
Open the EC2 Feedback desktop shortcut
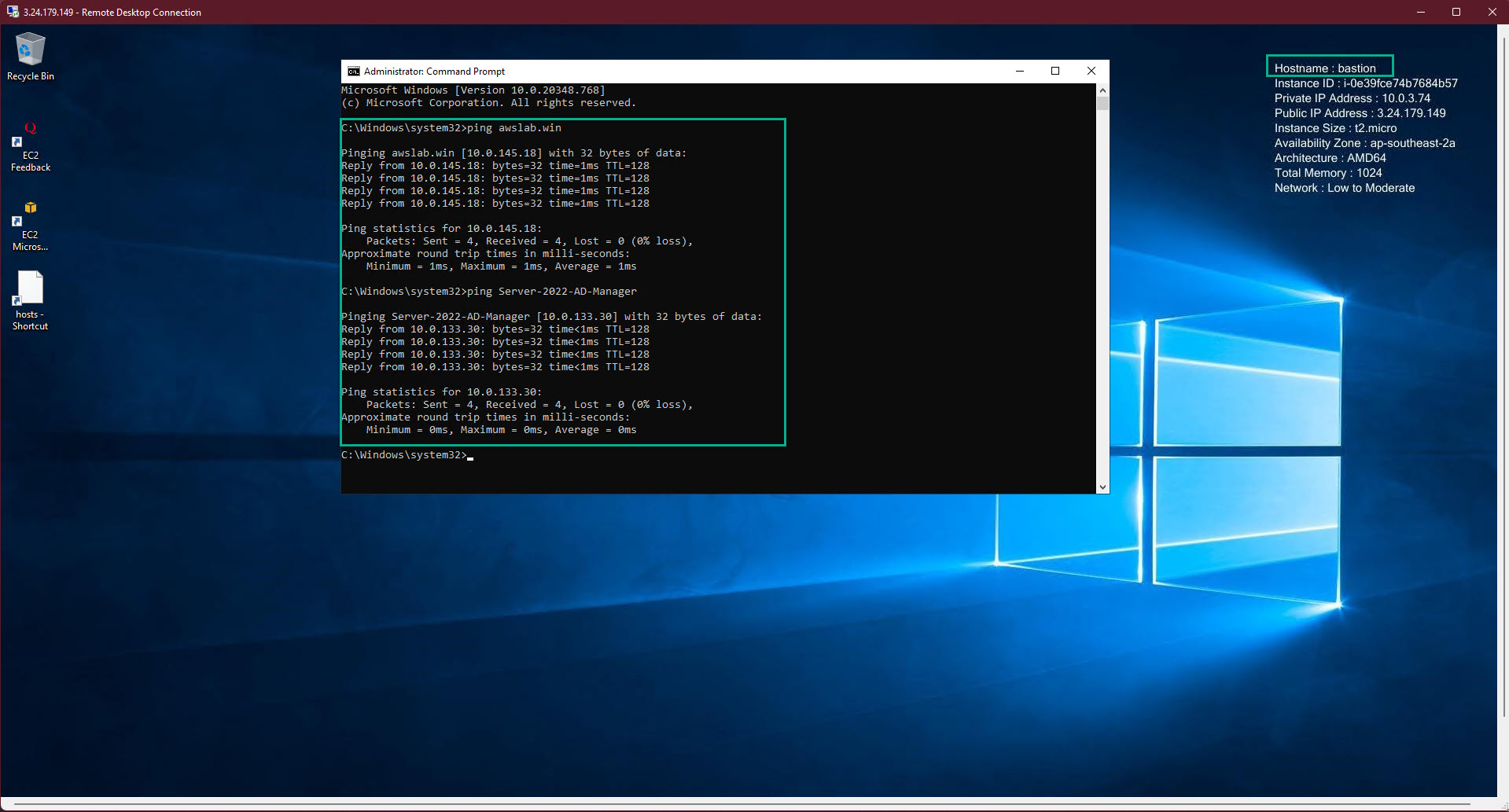[x=30, y=146]
